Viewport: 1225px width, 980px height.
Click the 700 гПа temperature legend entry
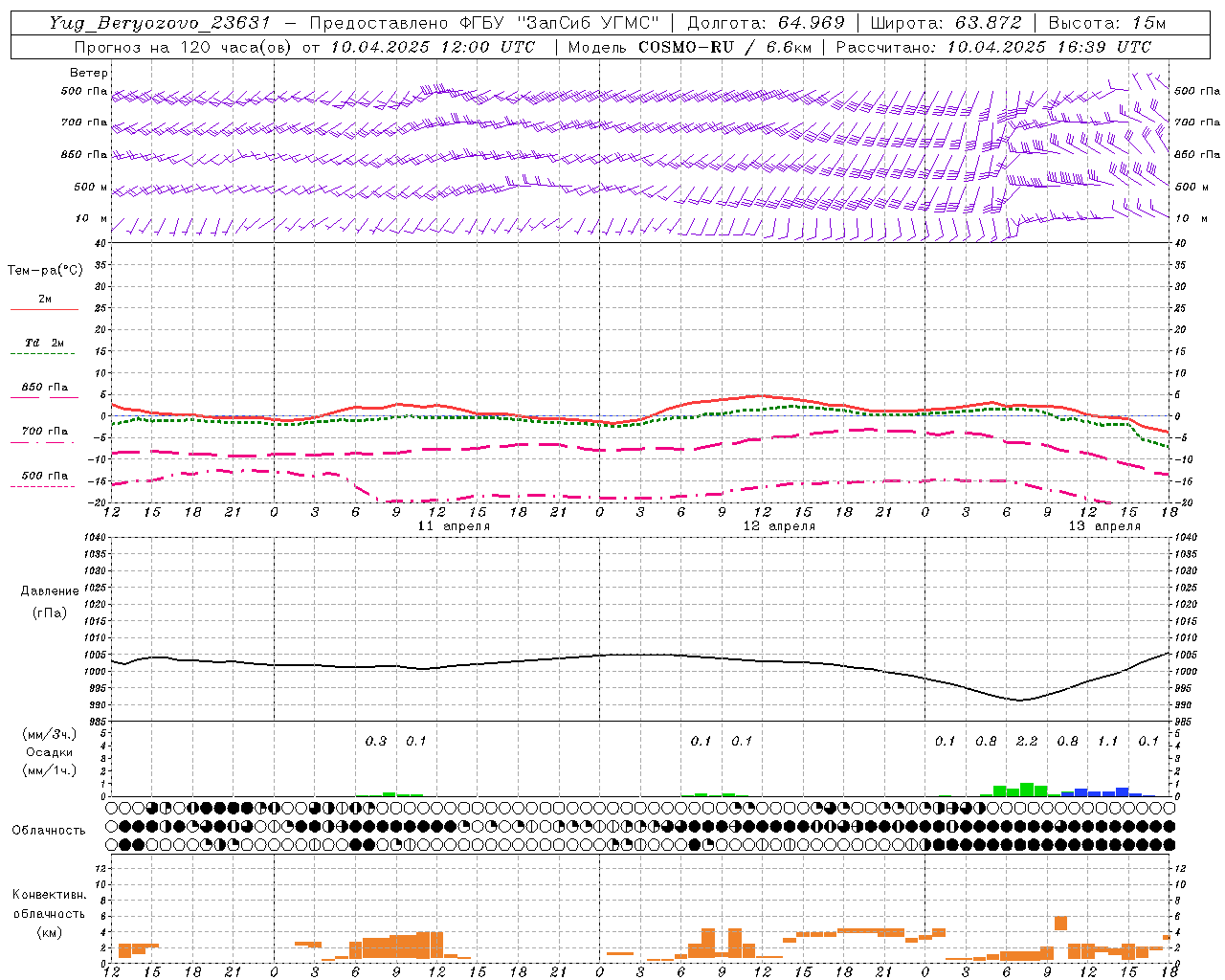click(x=44, y=432)
